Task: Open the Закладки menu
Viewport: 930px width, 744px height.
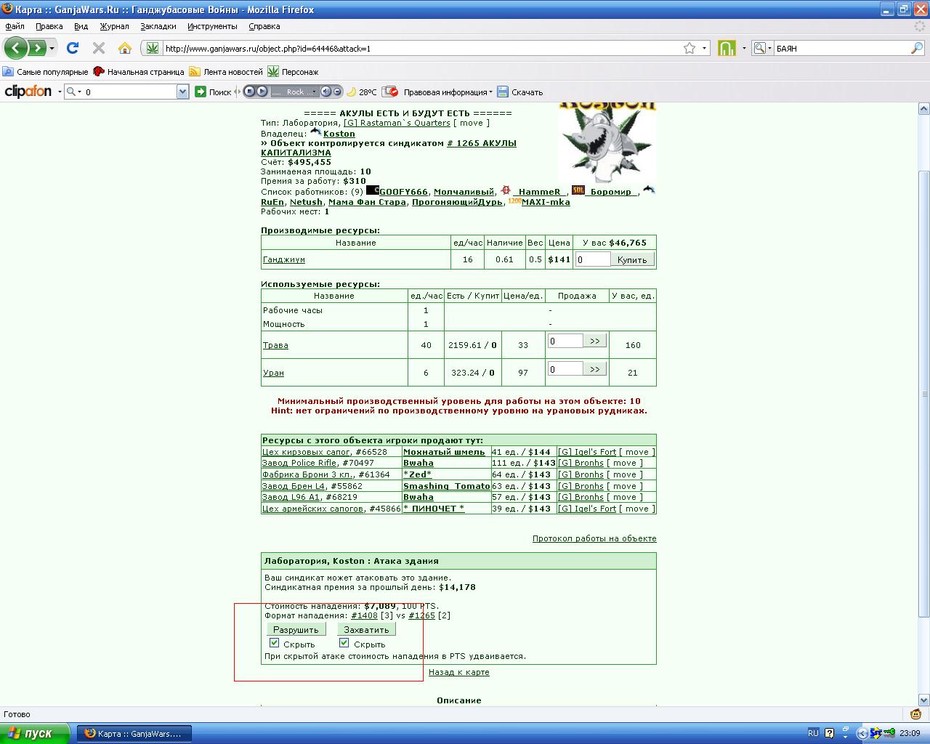Action: pyautogui.click(x=158, y=26)
